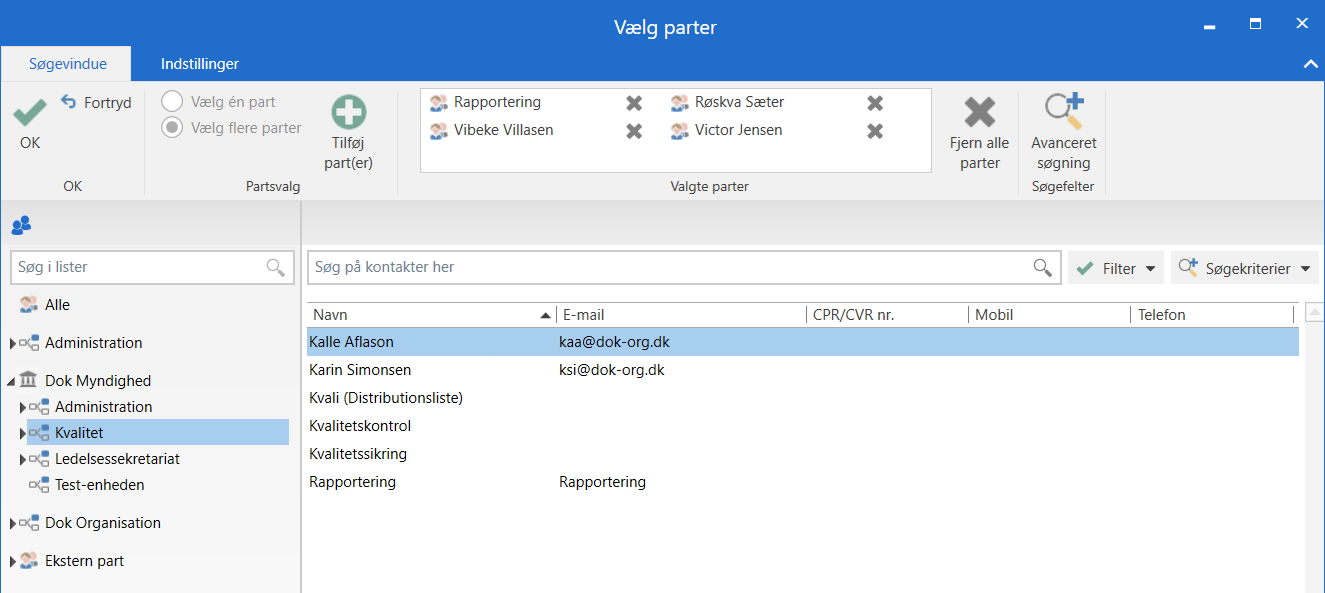Expand the Ekstern part tree node
The width and height of the screenshot is (1325, 593).
coord(13,562)
